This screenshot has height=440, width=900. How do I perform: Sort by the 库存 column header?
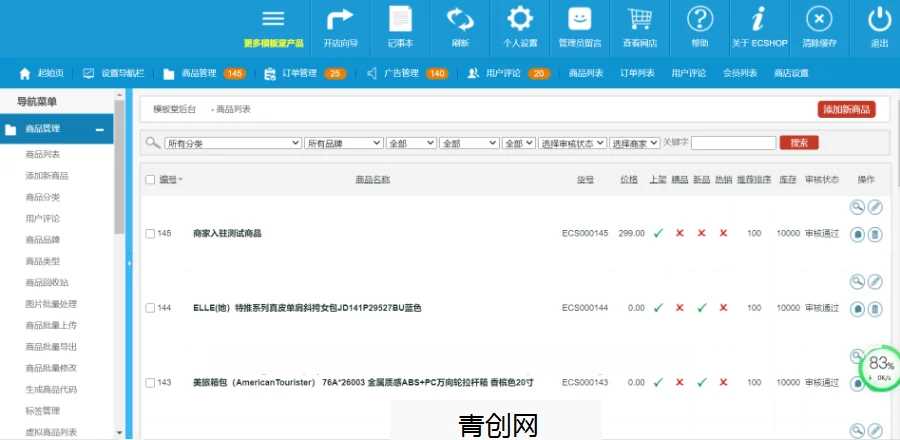787,180
